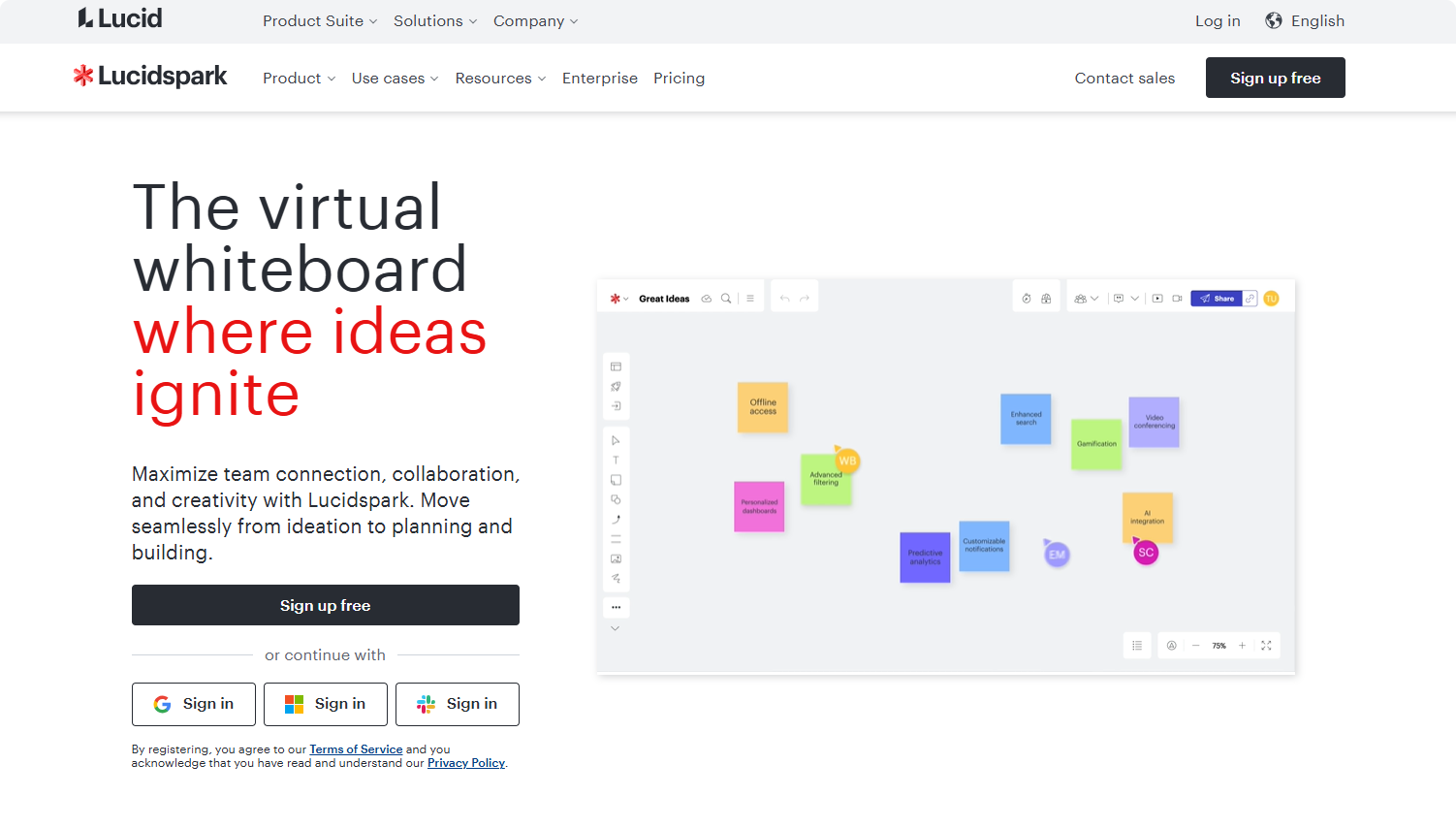Viewport: 1456px width, 828px height.
Task: Select the Text tool (T)
Action: click(x=616, y=461)
